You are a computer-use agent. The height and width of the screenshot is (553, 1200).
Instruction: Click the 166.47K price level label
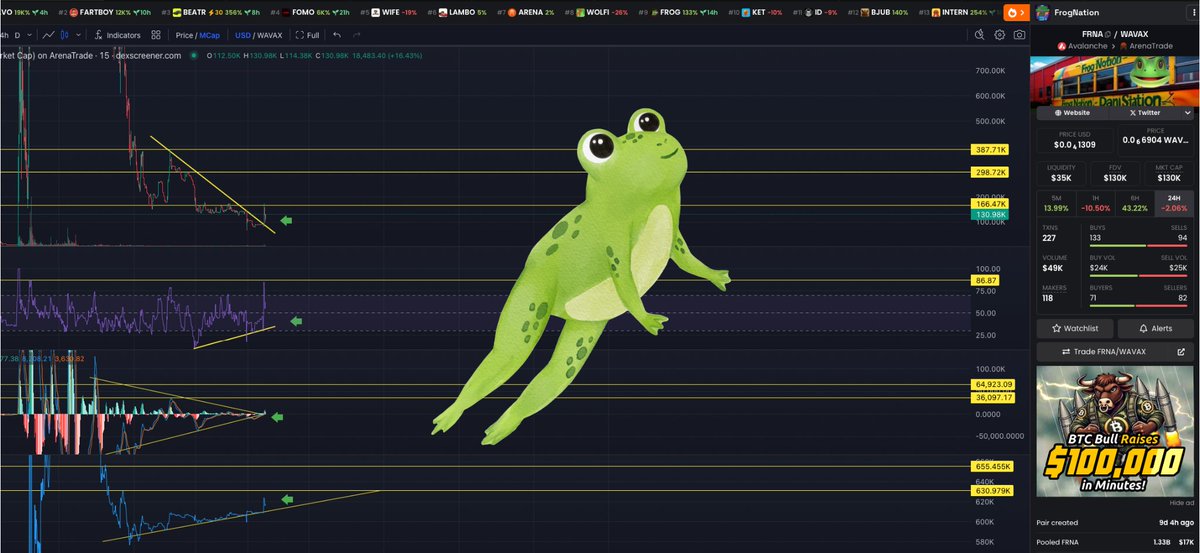(x=990, y=204)
